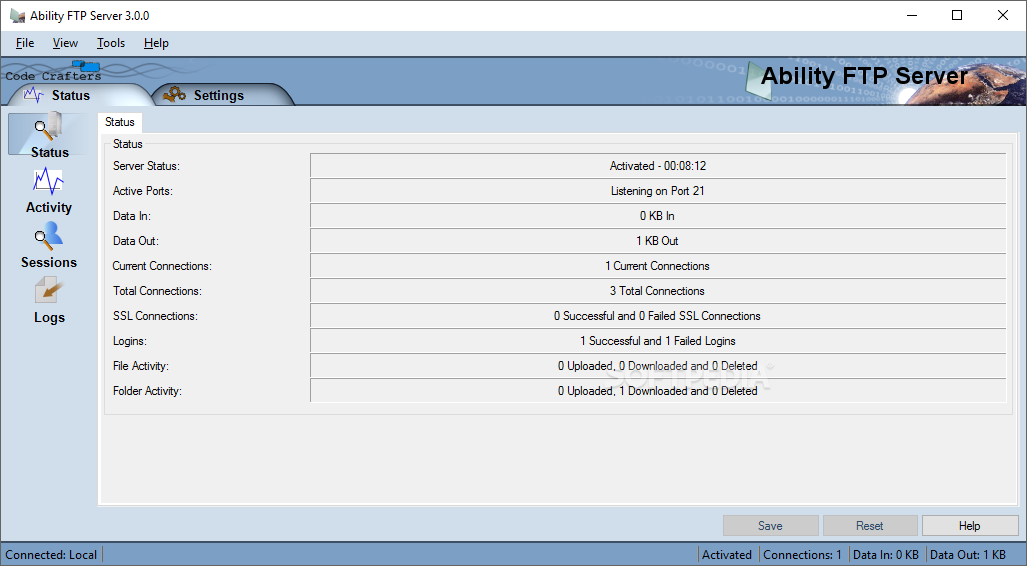This screenshot has height=566, width=1027.
Task: Click 'Data In: 0 KB' status bar entry
Action: 886,555
